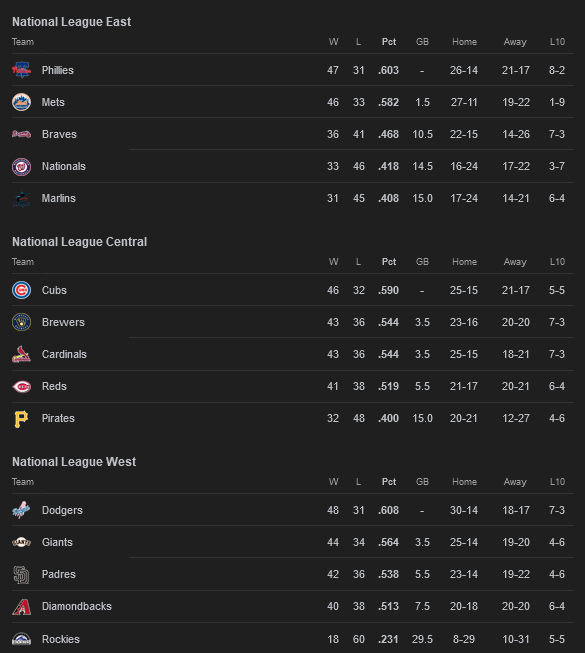This screenshot has width=585, height=653.
Task: Click the Cardinals bird logo
Action: (x=21, y=354)
